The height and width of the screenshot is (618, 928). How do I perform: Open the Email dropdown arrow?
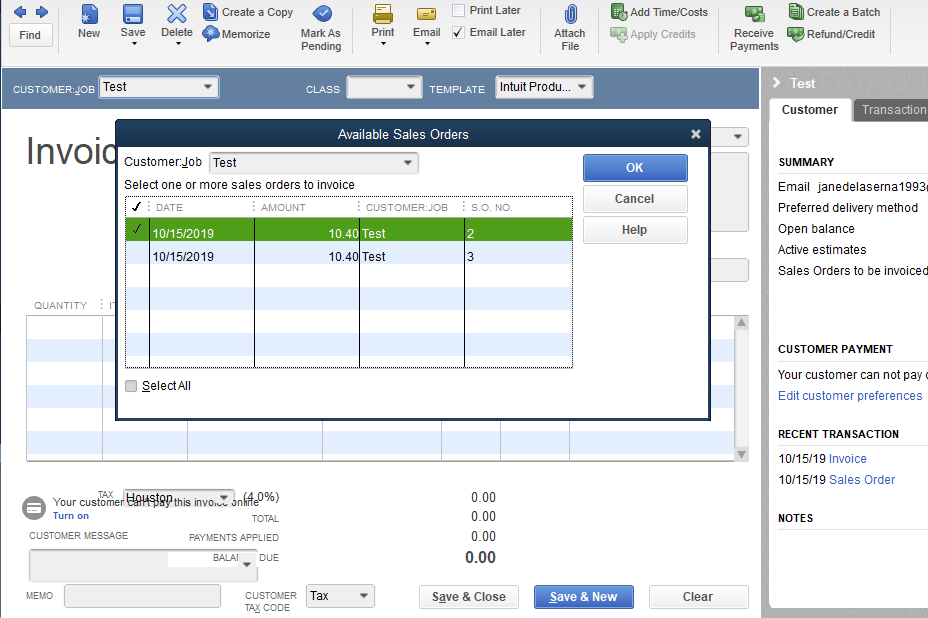click(427, 44)
